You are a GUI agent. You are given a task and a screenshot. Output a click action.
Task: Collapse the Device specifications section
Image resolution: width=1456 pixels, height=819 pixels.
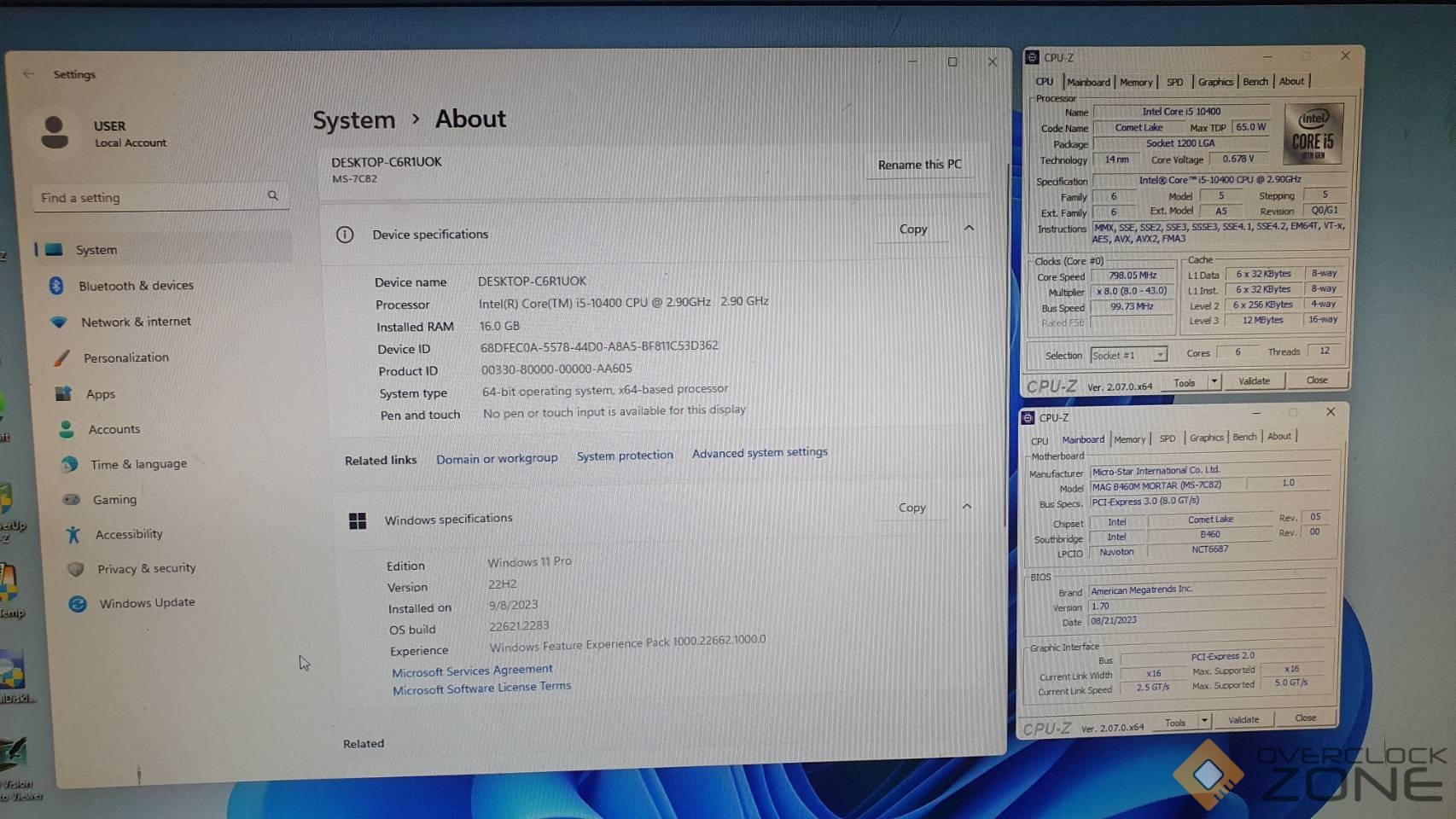tap(969, 229)
